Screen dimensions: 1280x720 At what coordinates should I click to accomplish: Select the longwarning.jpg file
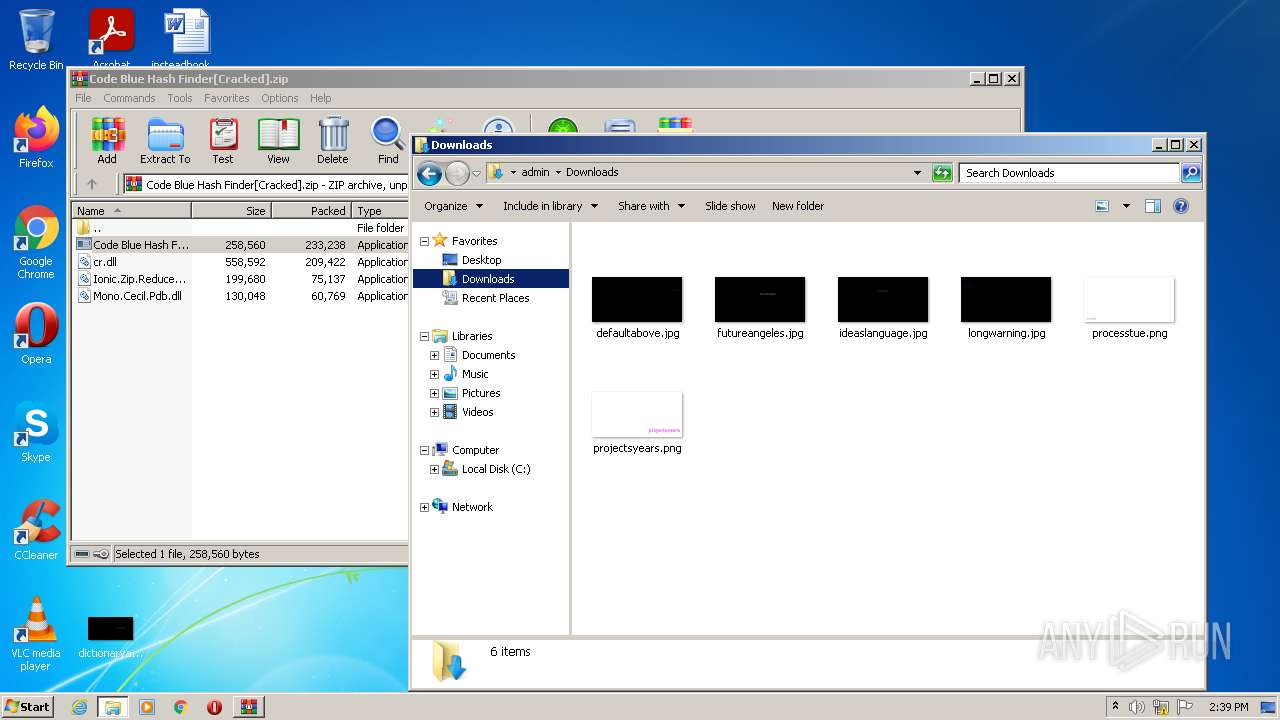click(1006, 308)
